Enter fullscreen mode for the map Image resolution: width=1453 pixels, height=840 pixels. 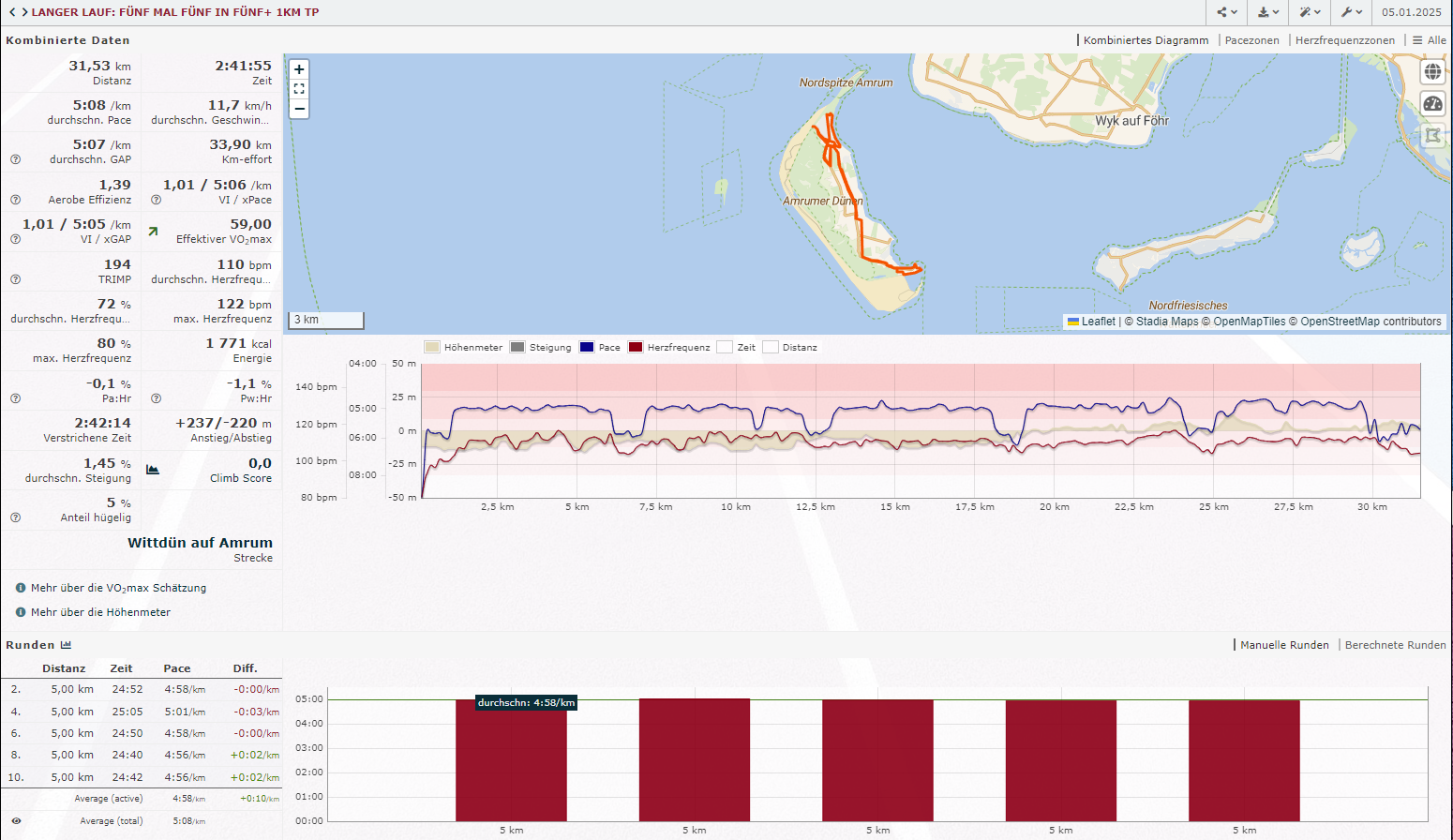[299, 89]
